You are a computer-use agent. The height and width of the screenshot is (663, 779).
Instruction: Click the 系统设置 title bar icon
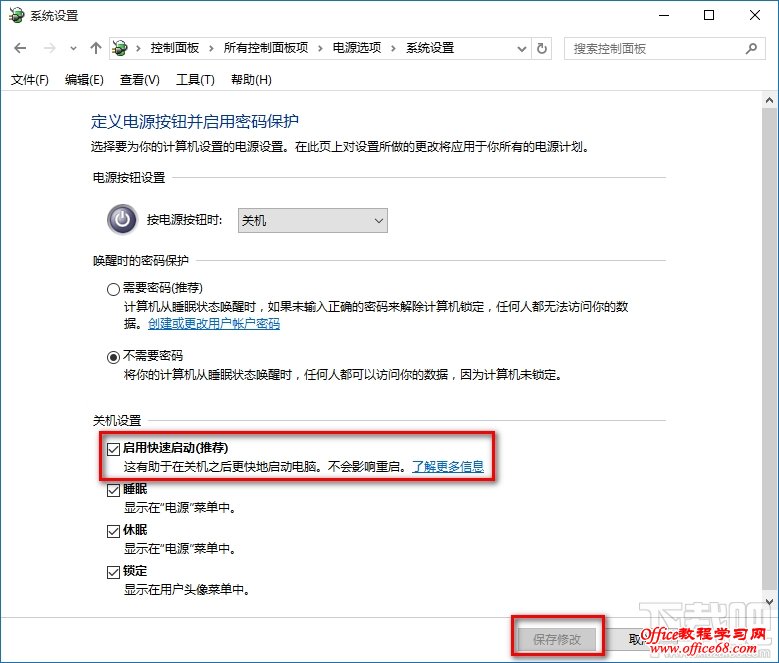[16, 15]
